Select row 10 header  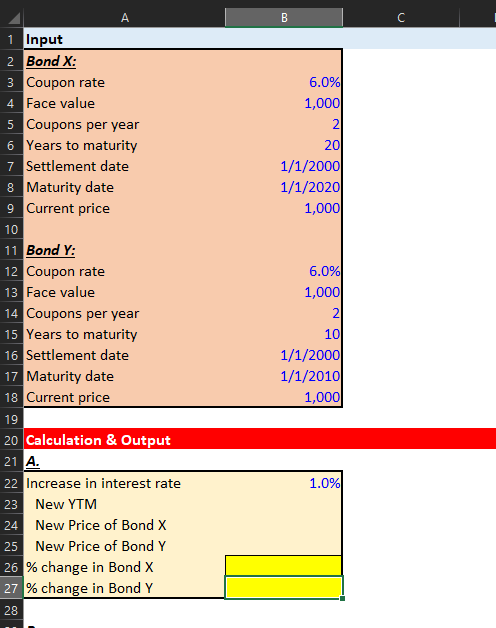point(11,229)
